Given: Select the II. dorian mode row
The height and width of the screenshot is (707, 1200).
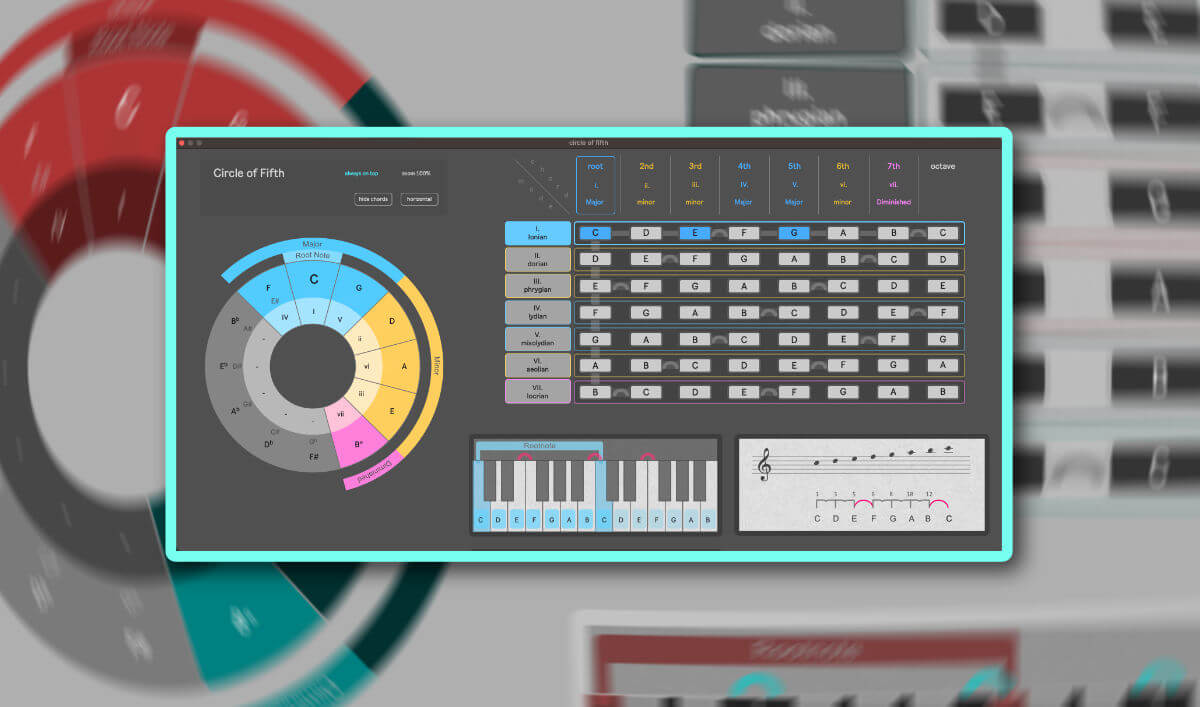Looking at the screenshot, I should tap(538, 260).
